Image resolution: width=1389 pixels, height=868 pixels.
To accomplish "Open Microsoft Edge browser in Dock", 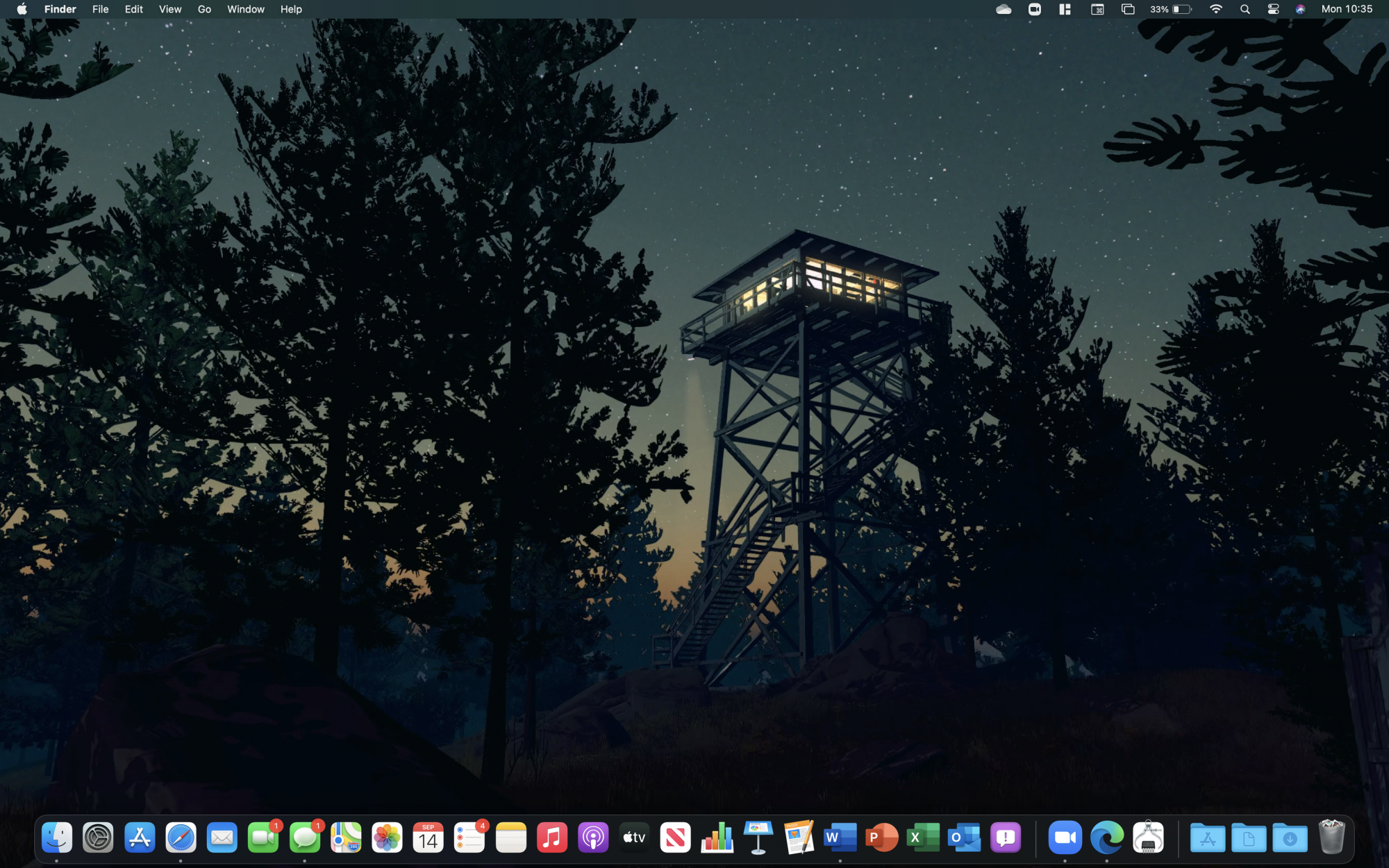I will [x=1107, y=837].
